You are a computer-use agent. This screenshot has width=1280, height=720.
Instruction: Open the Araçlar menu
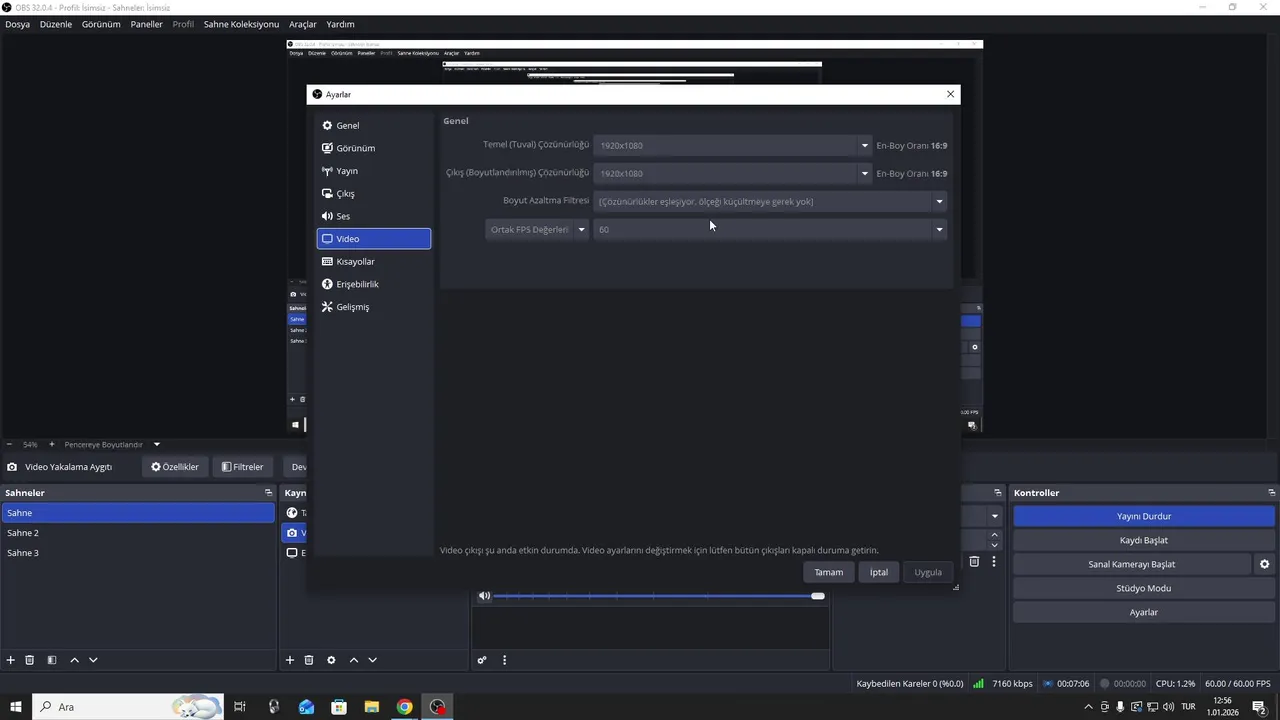[x=303, y=24]
